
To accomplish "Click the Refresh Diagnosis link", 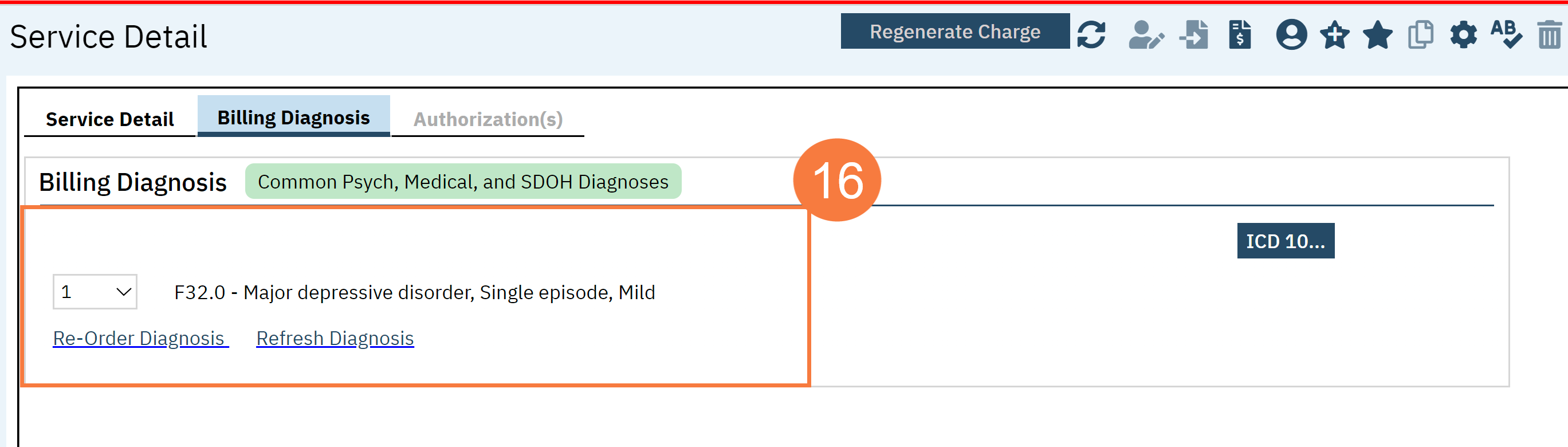I will [335, 338].
